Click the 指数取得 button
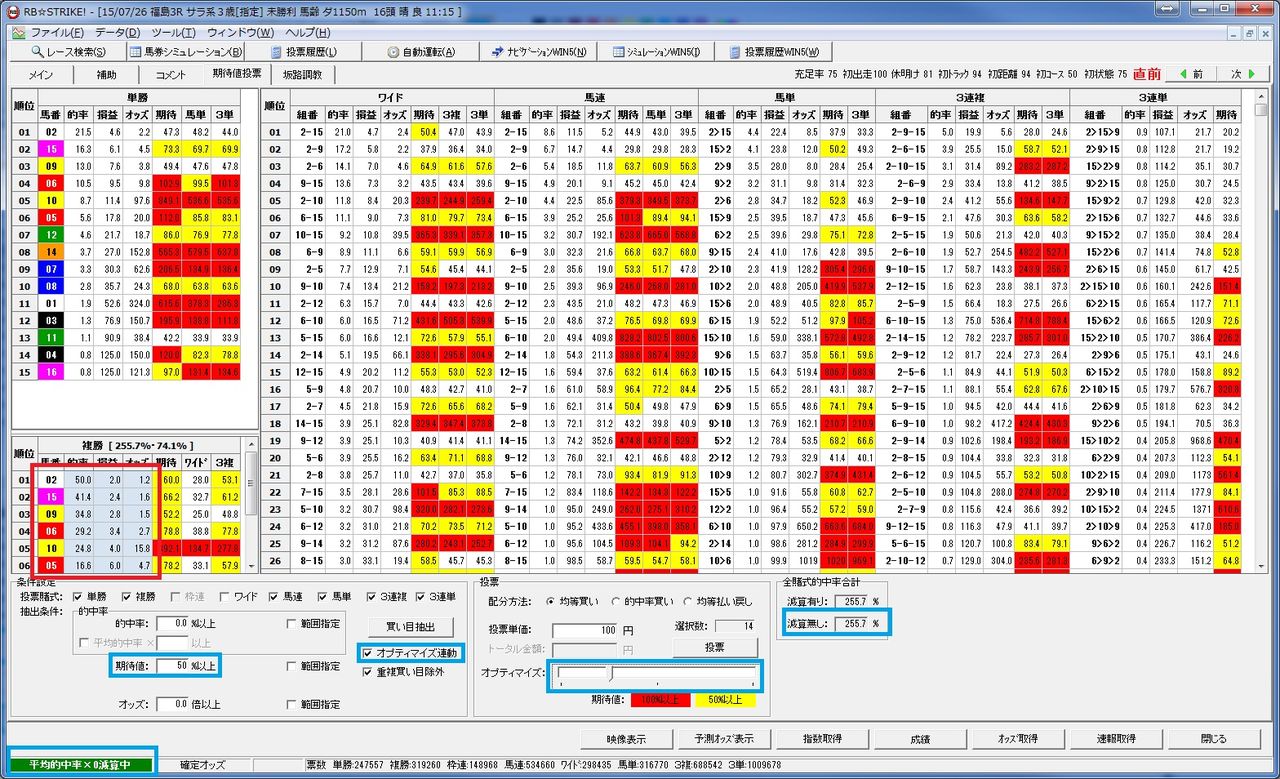The height and width of the screenshot is (779, 1280). [x=821, y=739]
